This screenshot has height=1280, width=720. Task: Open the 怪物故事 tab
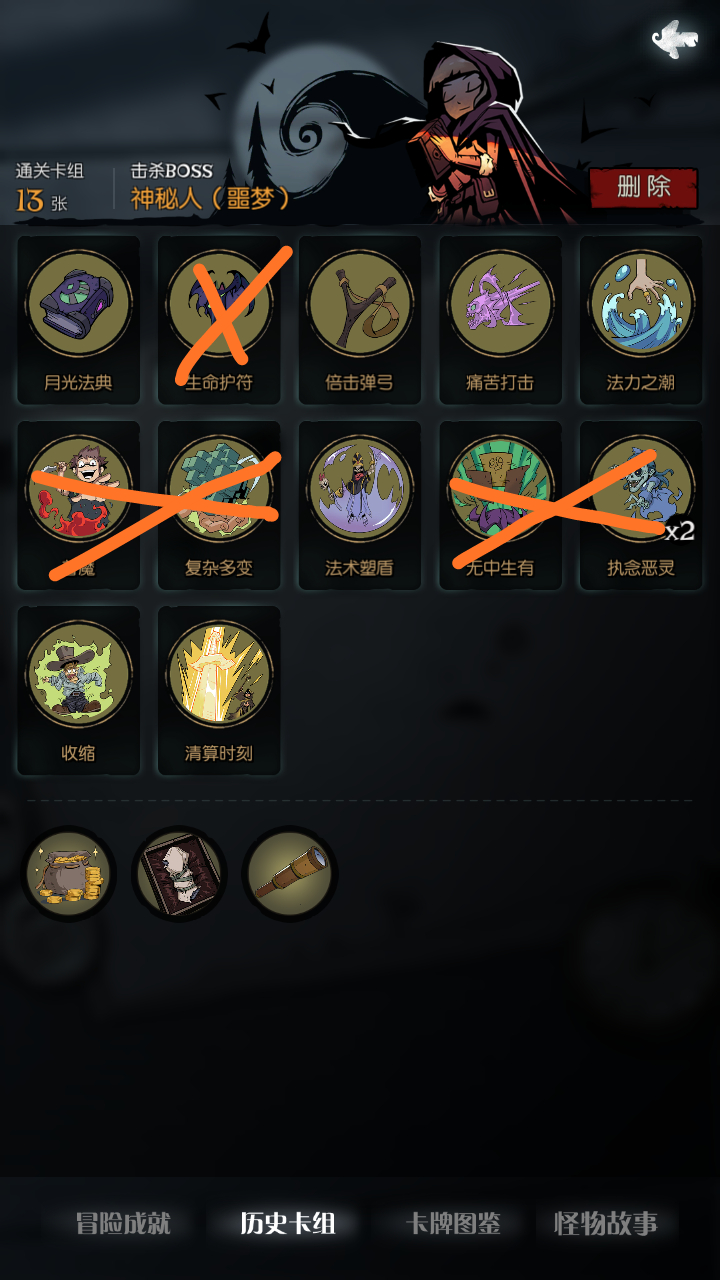pyautogui.click(x=606, y=1223)
